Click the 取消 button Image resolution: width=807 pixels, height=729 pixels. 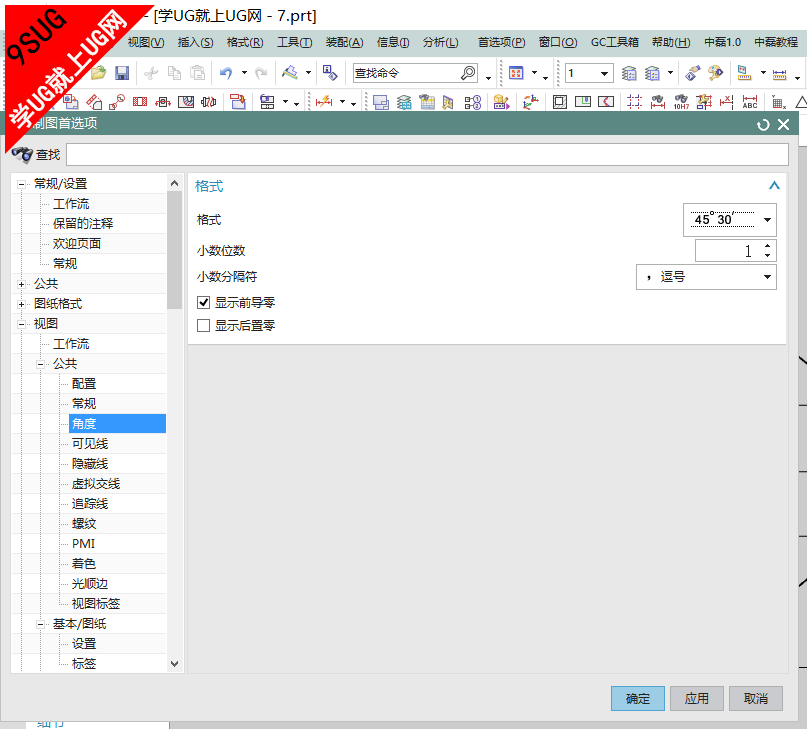coord(756,699)
